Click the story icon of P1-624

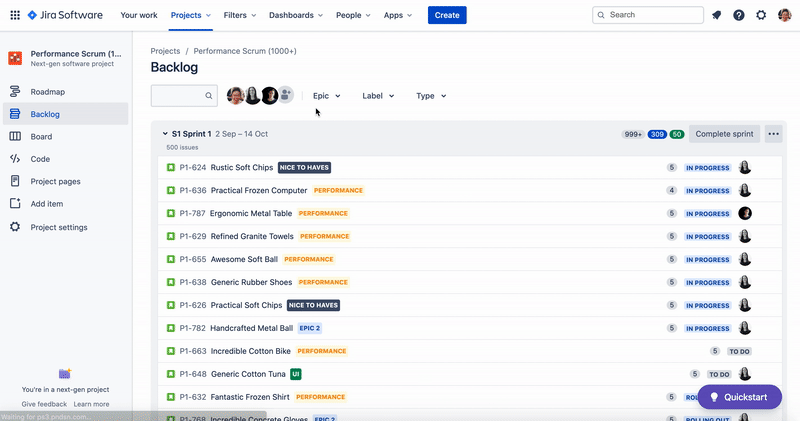pos(171,167)
